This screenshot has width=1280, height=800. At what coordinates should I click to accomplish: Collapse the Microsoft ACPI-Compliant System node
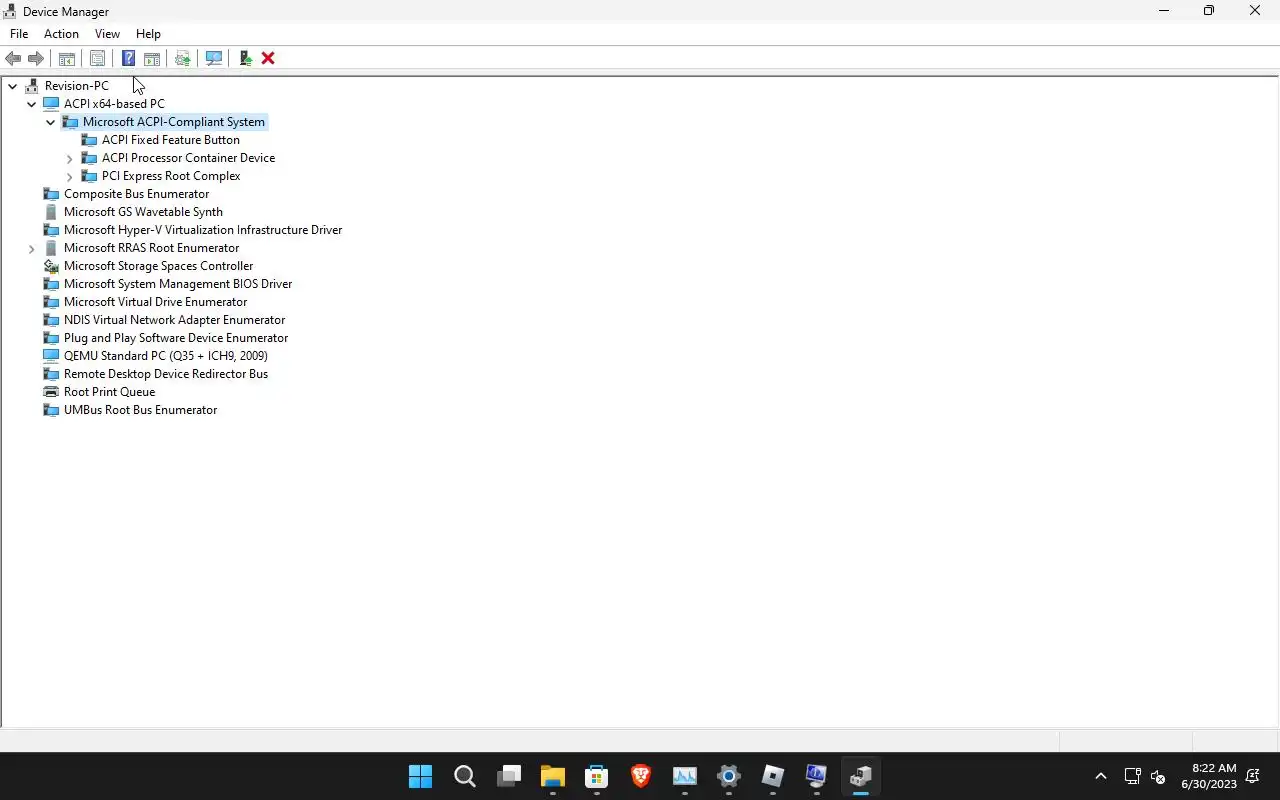click(51, 122)
